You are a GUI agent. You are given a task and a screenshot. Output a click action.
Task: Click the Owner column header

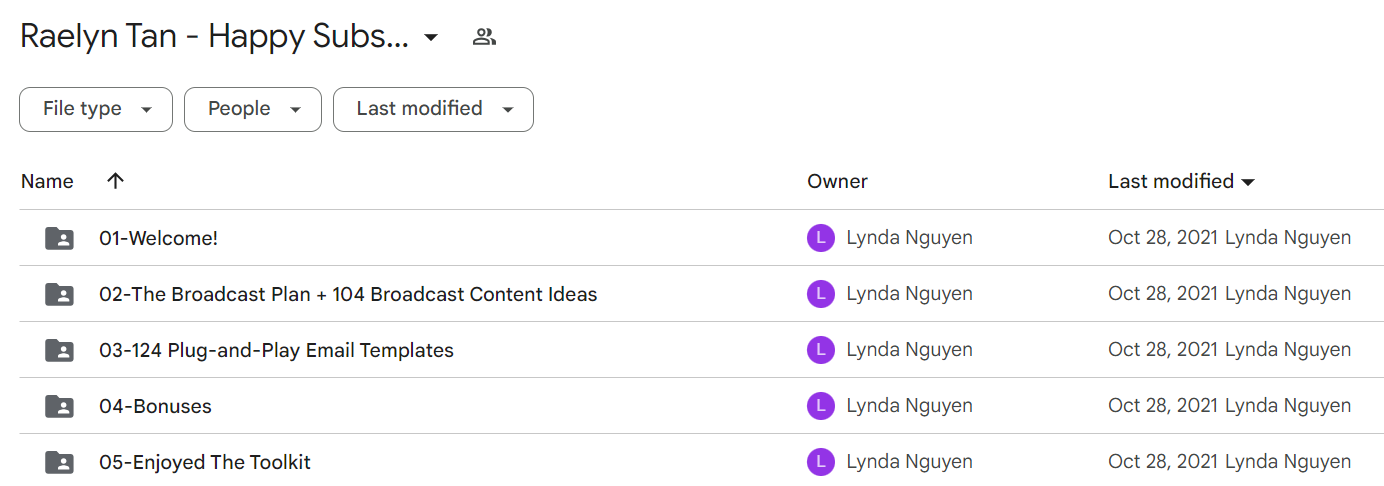(837, 181)
